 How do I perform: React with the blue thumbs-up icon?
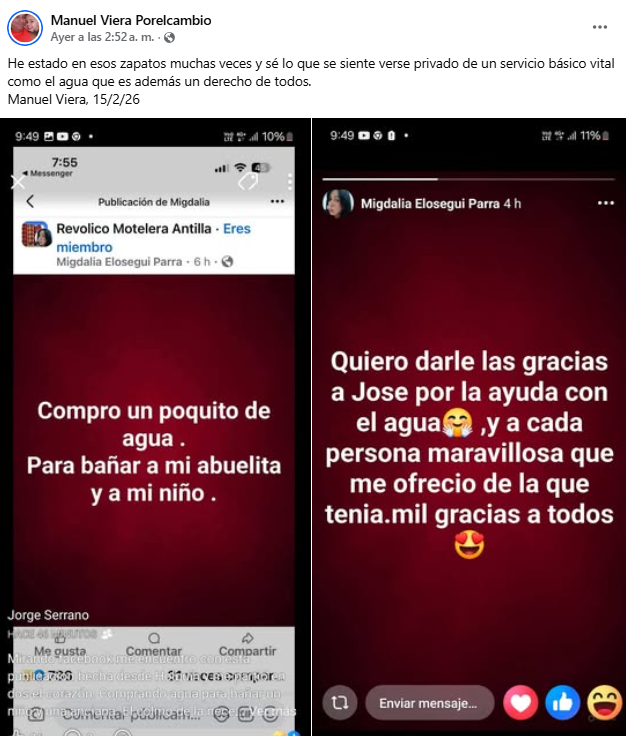[x=563, y=703]
